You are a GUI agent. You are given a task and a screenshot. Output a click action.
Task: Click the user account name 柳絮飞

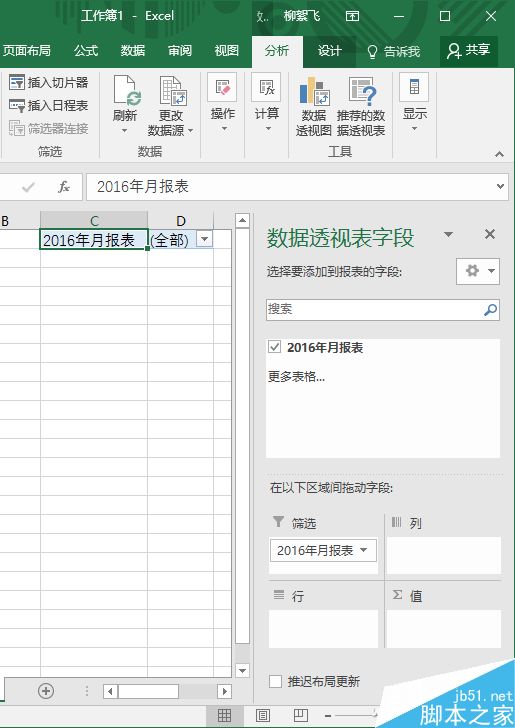click(302, 16)
